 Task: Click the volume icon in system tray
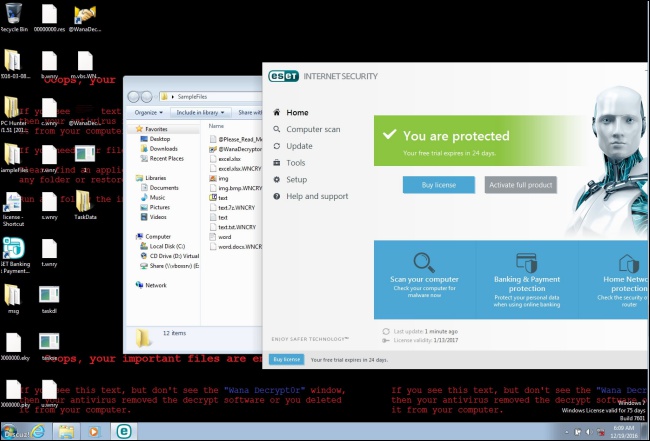589,432
